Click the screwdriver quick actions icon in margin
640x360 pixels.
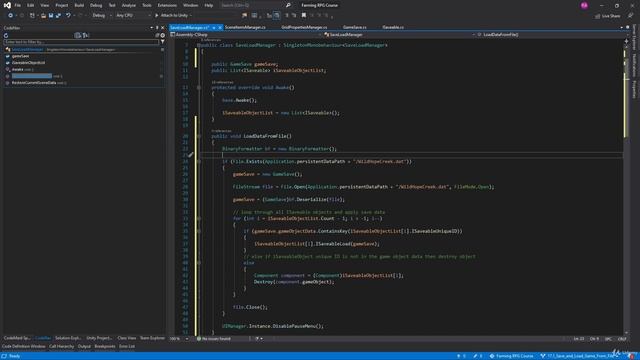click(191, 155)
